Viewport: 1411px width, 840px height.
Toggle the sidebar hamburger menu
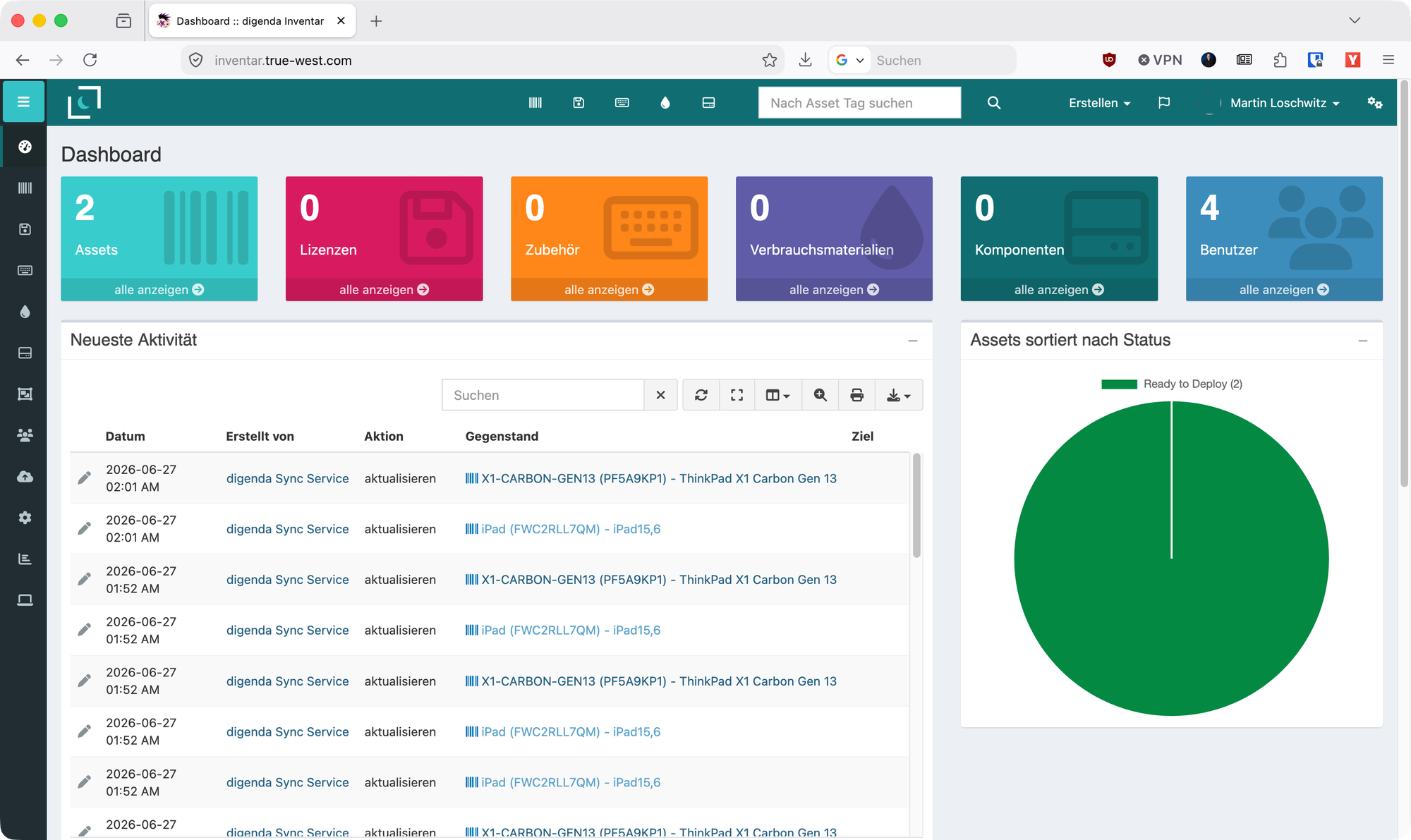point(23,102)
